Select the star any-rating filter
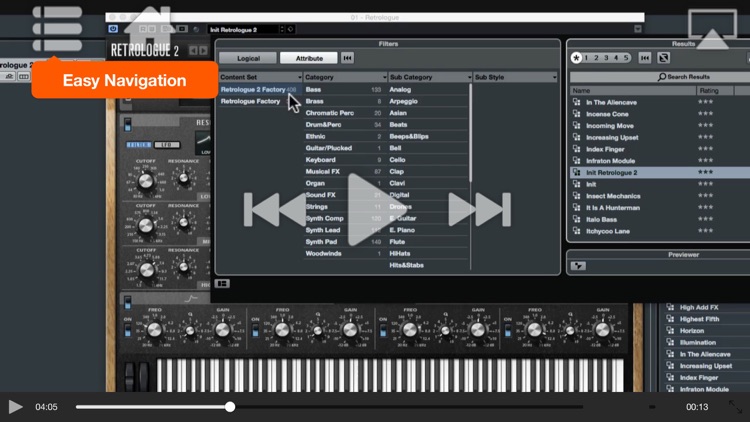The image size is (750, 422). [576, 58]
